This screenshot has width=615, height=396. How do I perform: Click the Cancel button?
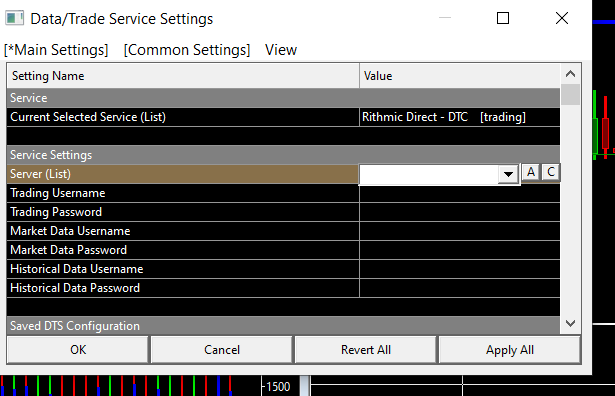click(x=222, y=350)
